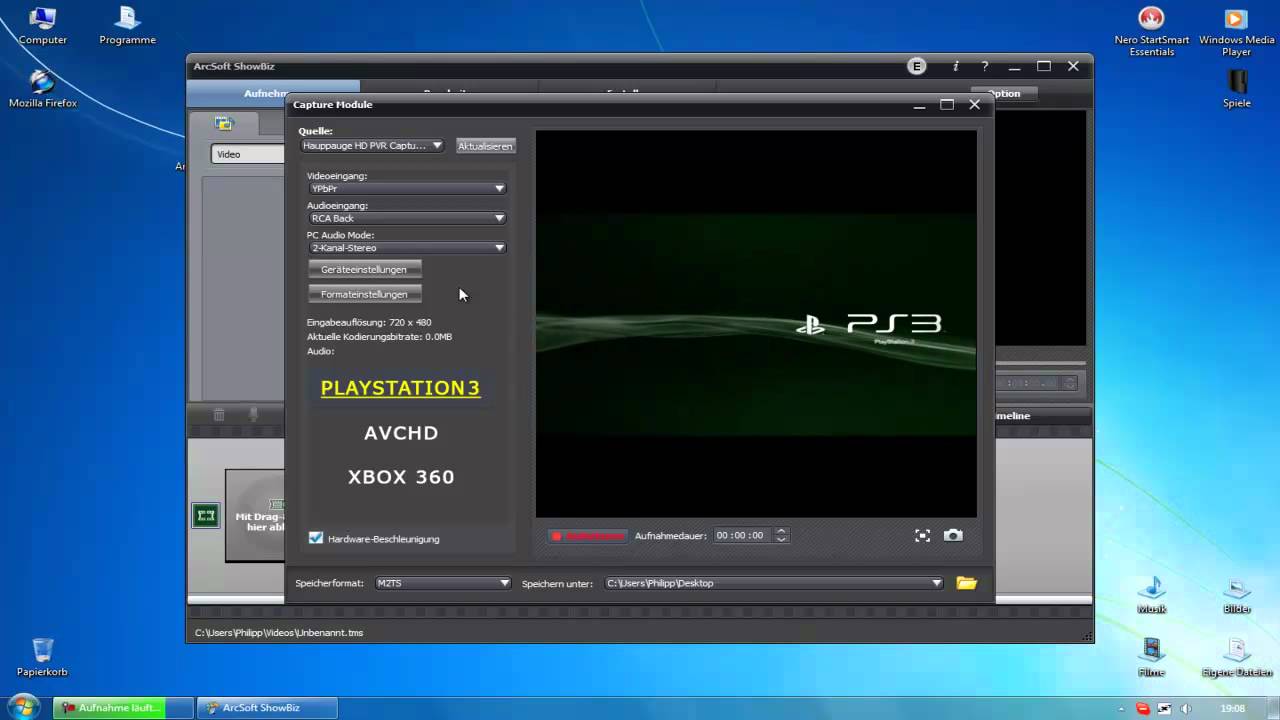Switch to the ArcSoft ShowBiz taskbar item

coord(267,708)
